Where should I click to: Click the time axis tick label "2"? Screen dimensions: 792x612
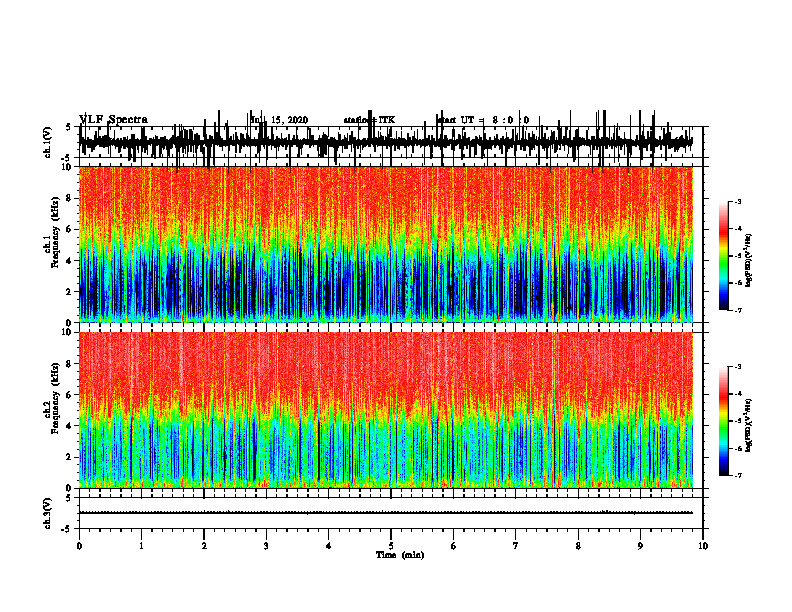[x=204, y=546]
